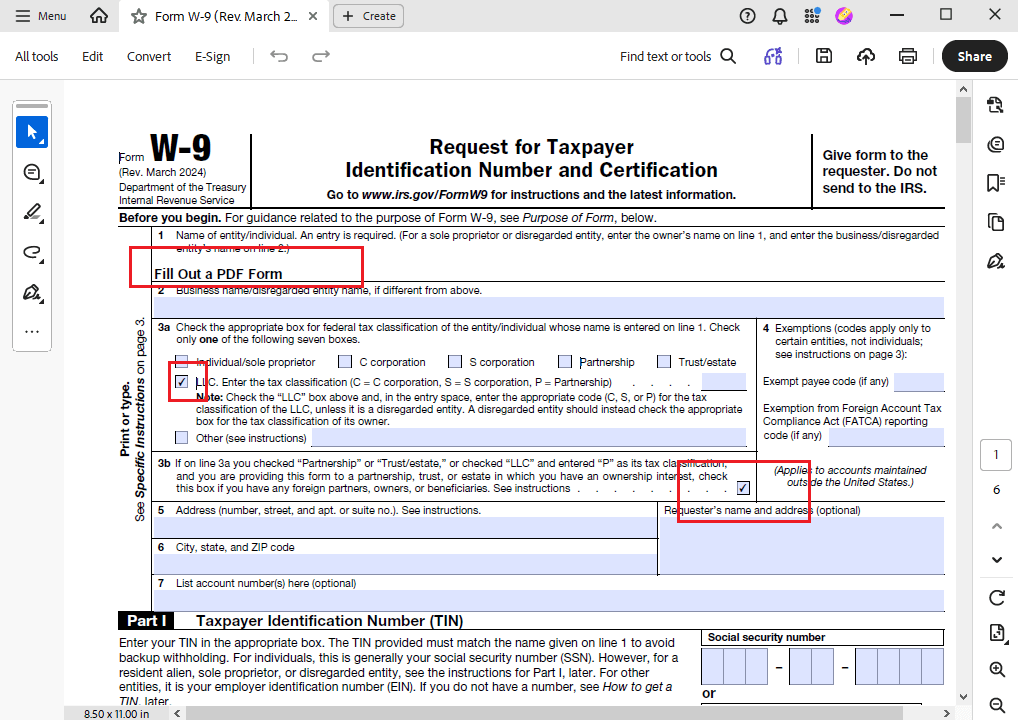This screenshot has width=1018, height=720.
Task: Go to the next page arrow
Action: (997, 560)
